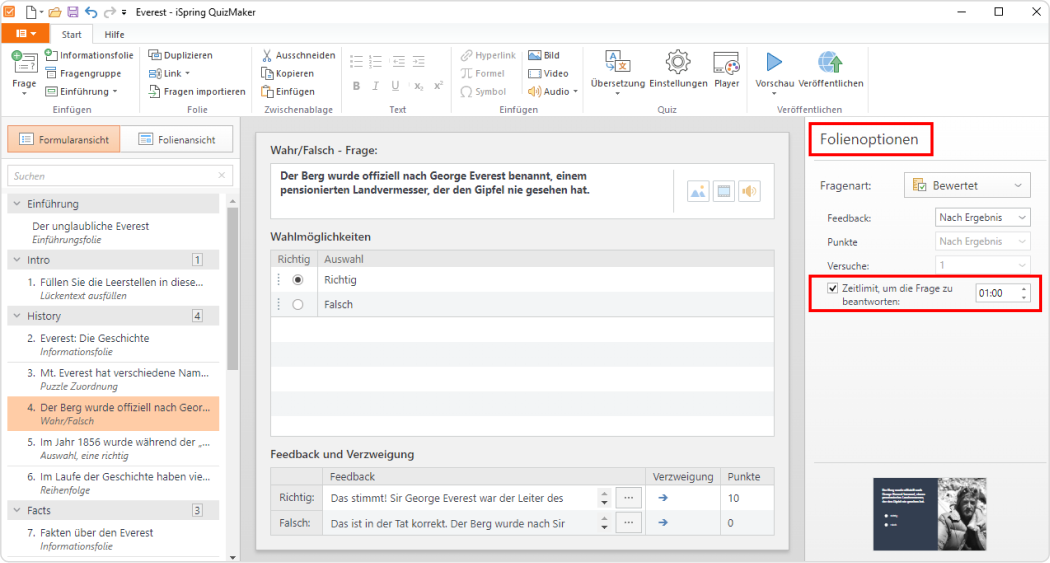Screen dimensions: 1050x563
Task: Add video to the question text
Action: [724, 191]
